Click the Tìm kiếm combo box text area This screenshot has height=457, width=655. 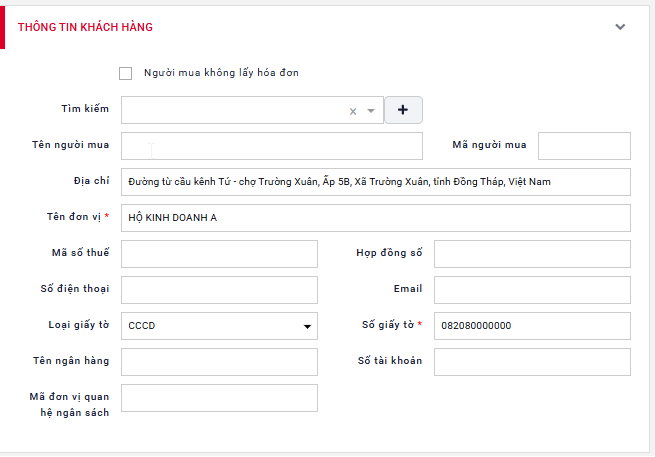tap(230, 110)
